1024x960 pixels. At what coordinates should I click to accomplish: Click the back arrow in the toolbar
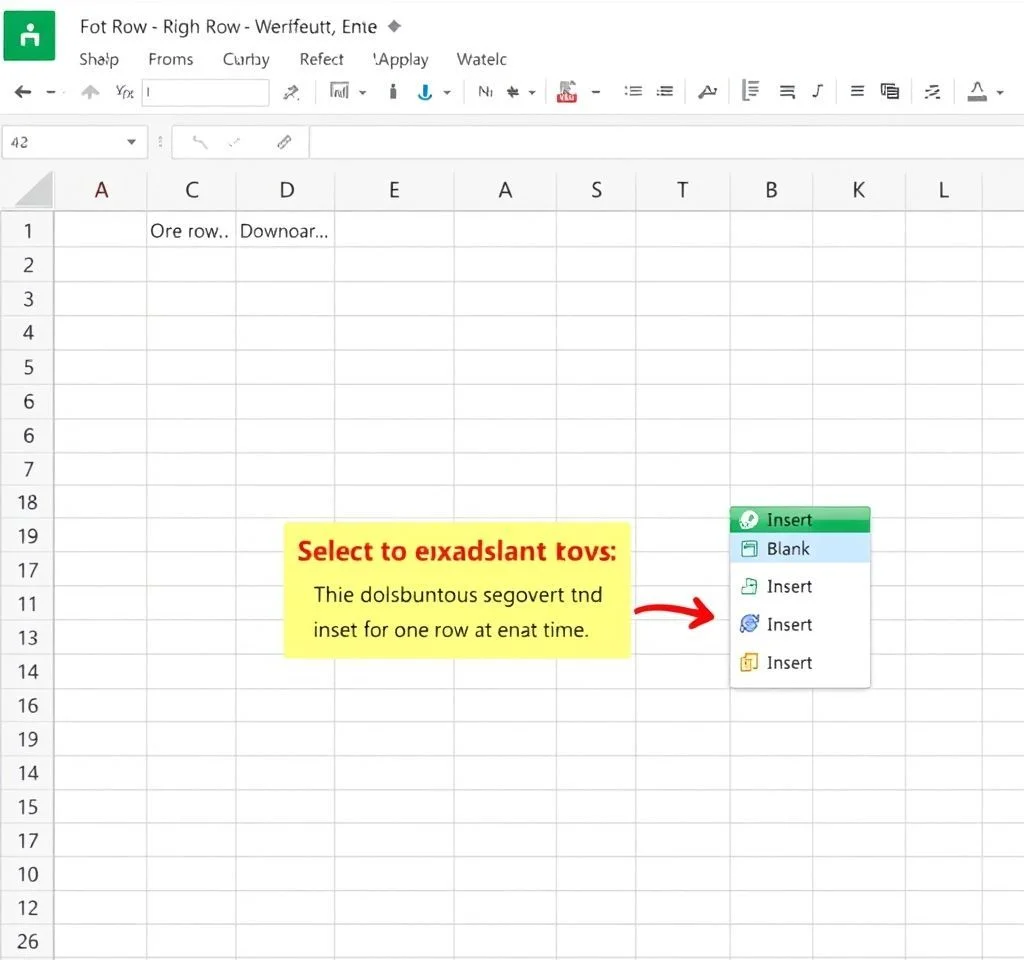22,92
